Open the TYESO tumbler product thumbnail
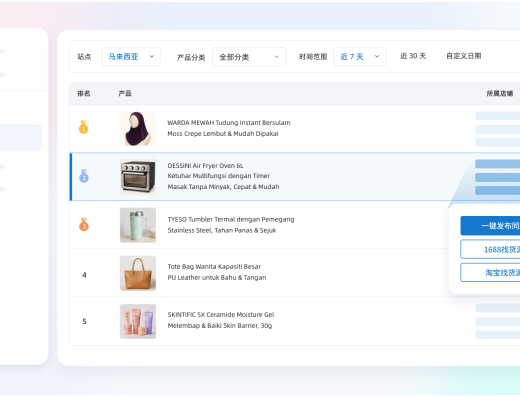Viewport: 520px width, 397px height. [138, 225]
